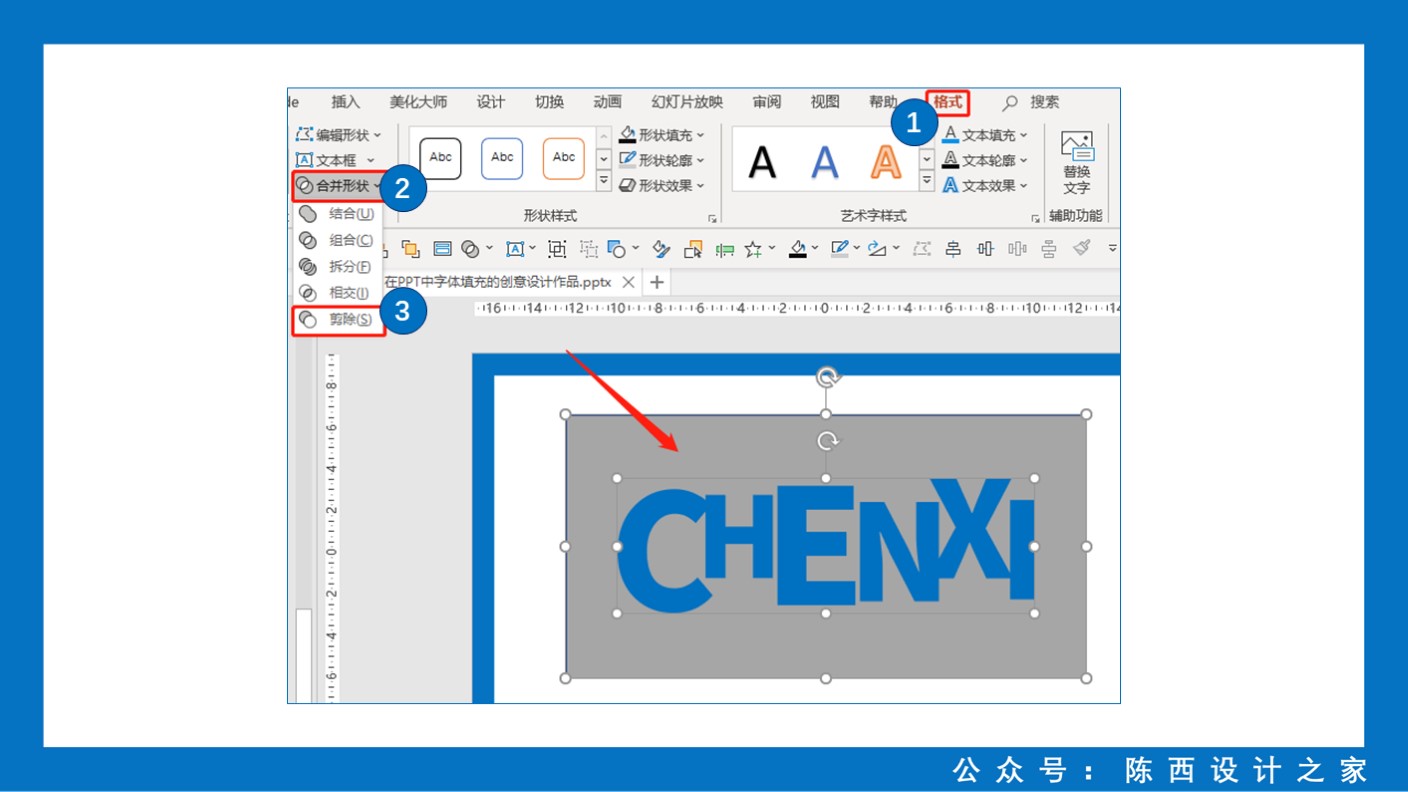
Task: Expand the 合并形状 dropdown
Action: coord(338,186)
